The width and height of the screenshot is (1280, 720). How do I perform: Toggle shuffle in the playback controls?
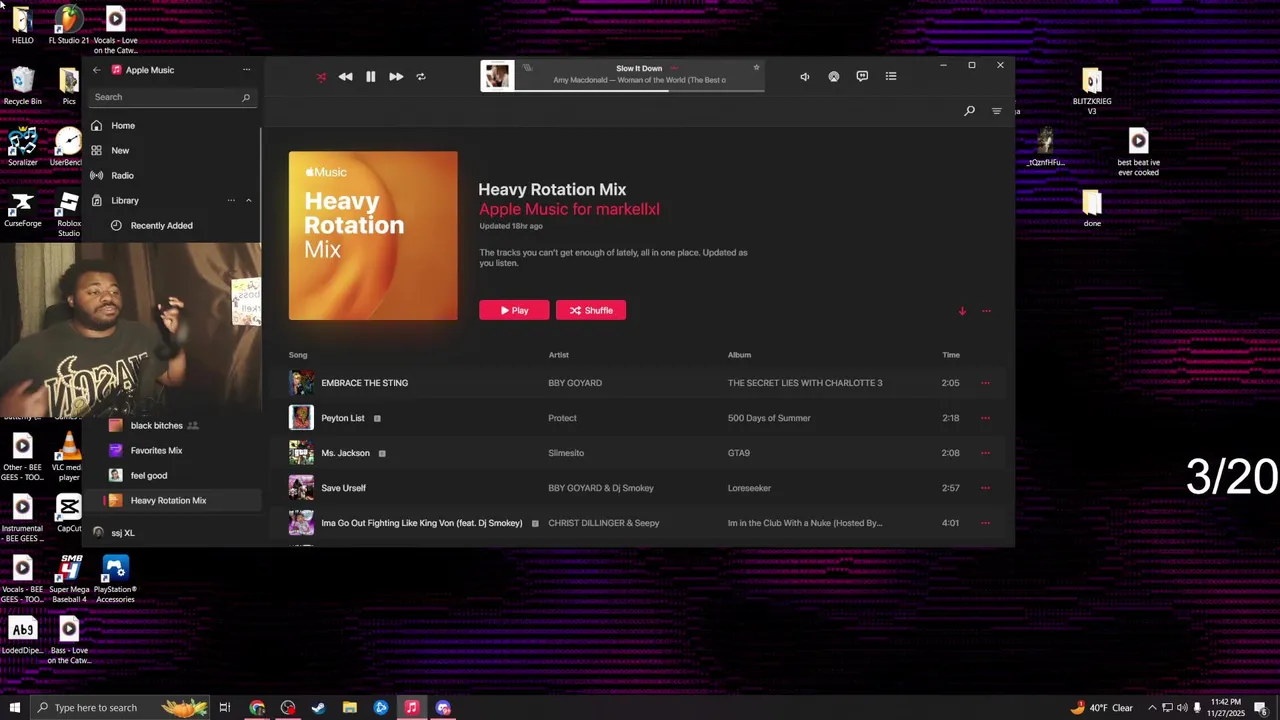pos(321,77)
